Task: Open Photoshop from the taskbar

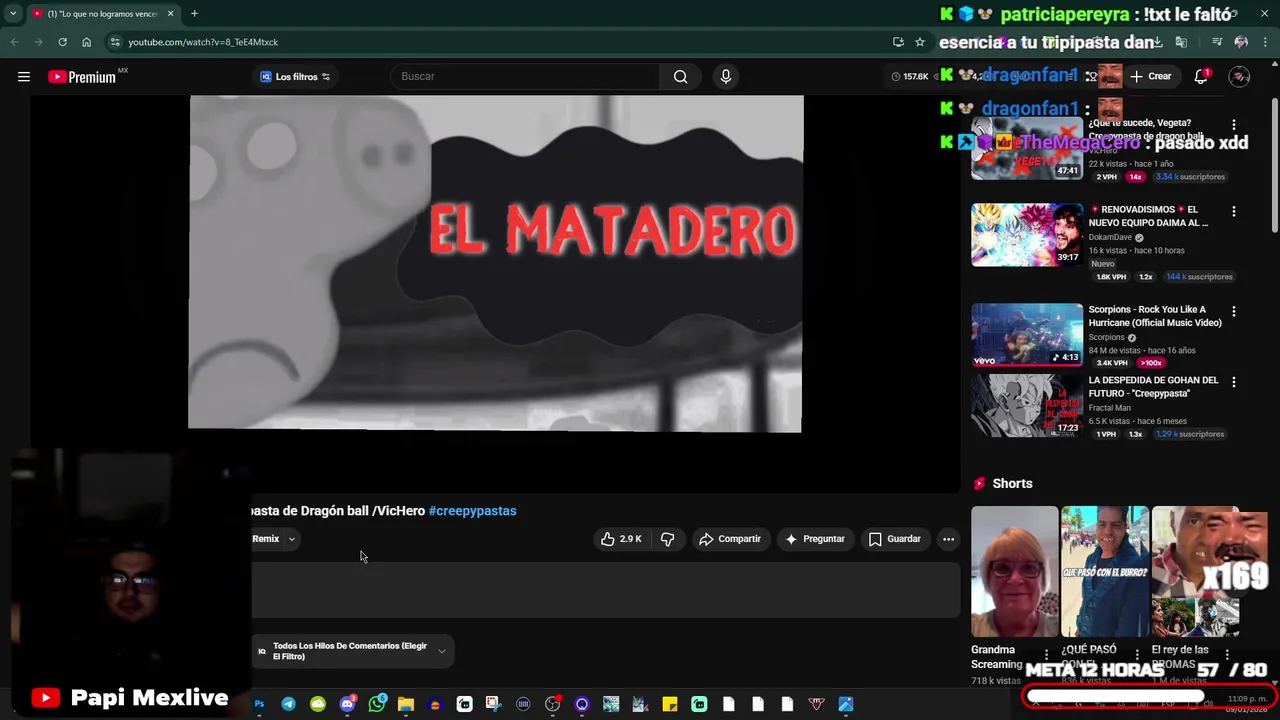Action: point(259,704)
